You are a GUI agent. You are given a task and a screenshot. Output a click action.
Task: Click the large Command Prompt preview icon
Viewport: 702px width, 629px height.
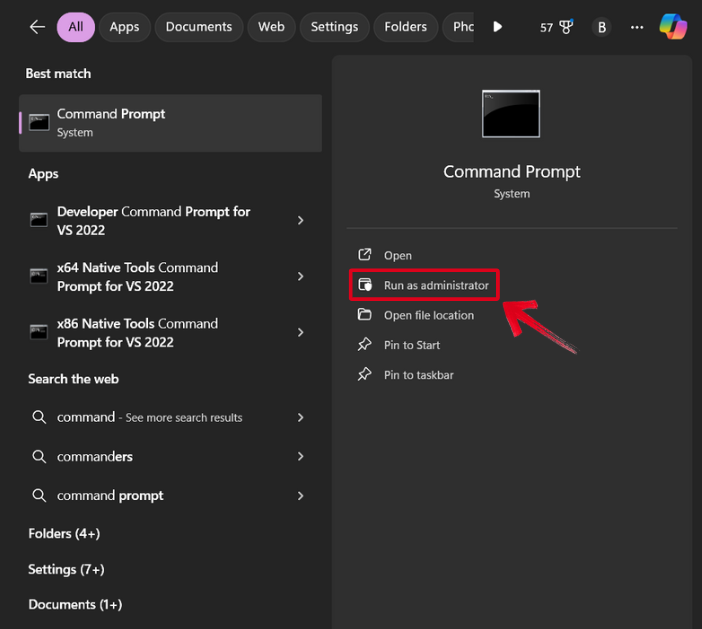pyautogui.click(x=511, y=114)
